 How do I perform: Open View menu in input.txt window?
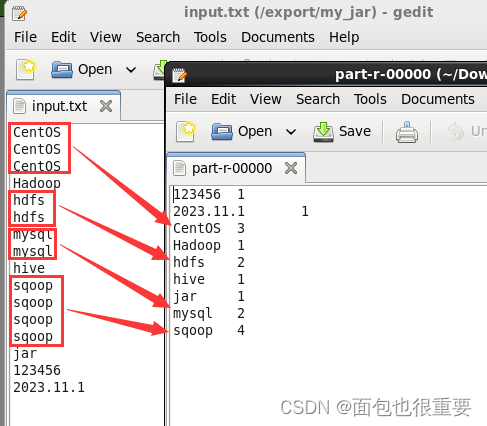[106, 37]
